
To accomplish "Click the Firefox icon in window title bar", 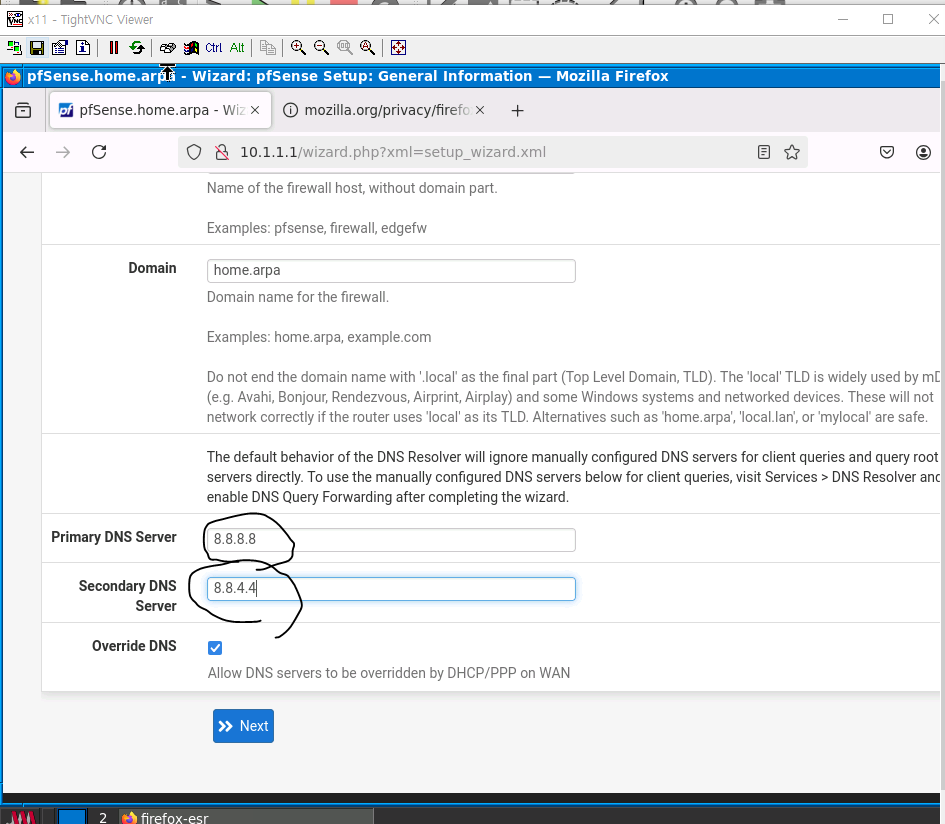I will click(13, 77).
